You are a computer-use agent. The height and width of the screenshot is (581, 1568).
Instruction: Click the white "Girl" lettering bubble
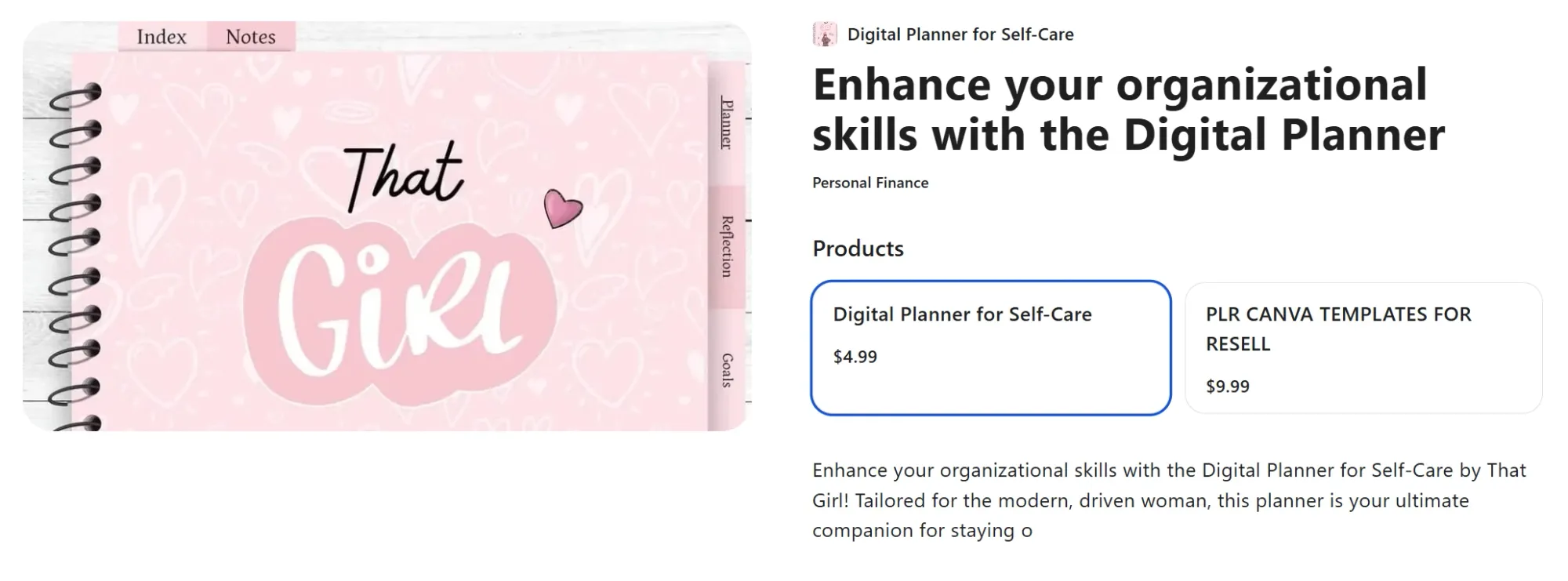[400, 308]
